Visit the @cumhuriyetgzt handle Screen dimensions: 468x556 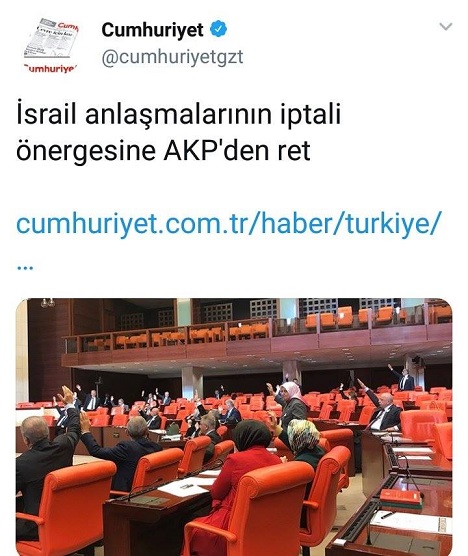point(173,57)
